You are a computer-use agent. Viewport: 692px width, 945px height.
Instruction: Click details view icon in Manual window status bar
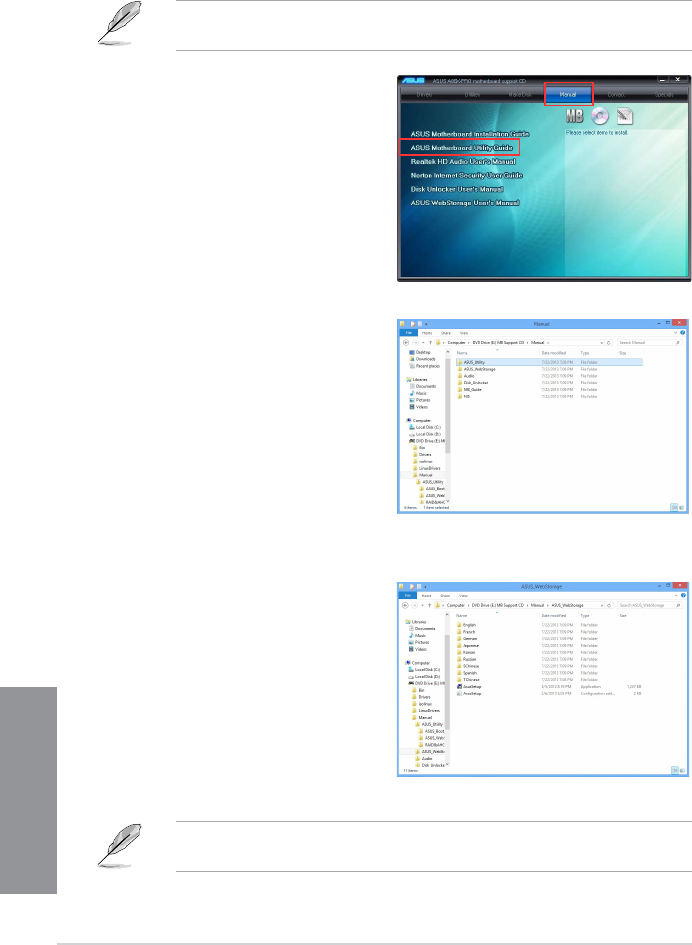(x=675, y=508)
